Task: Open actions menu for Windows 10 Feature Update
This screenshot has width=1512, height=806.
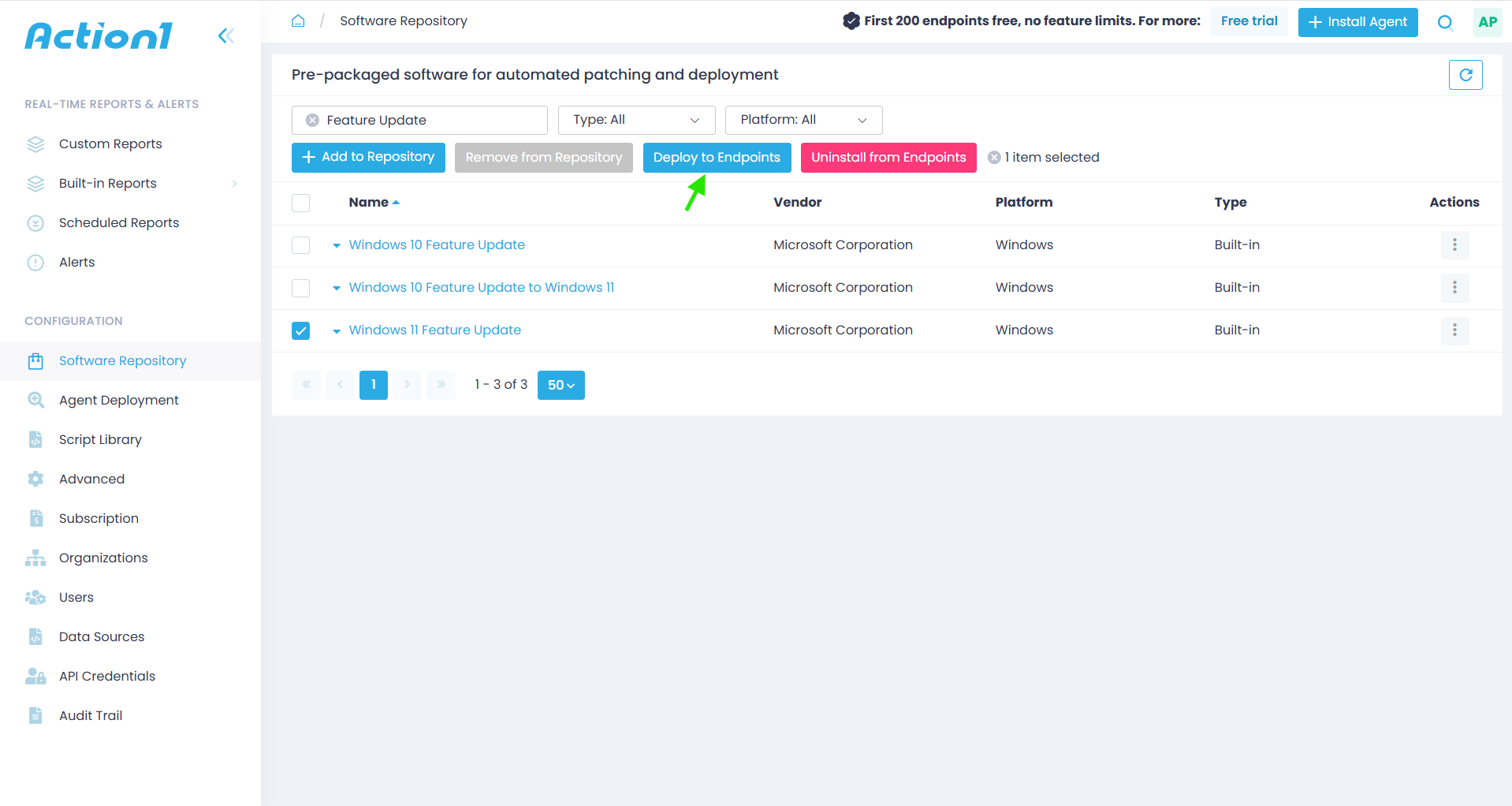Action: [x=1454, y=244]
